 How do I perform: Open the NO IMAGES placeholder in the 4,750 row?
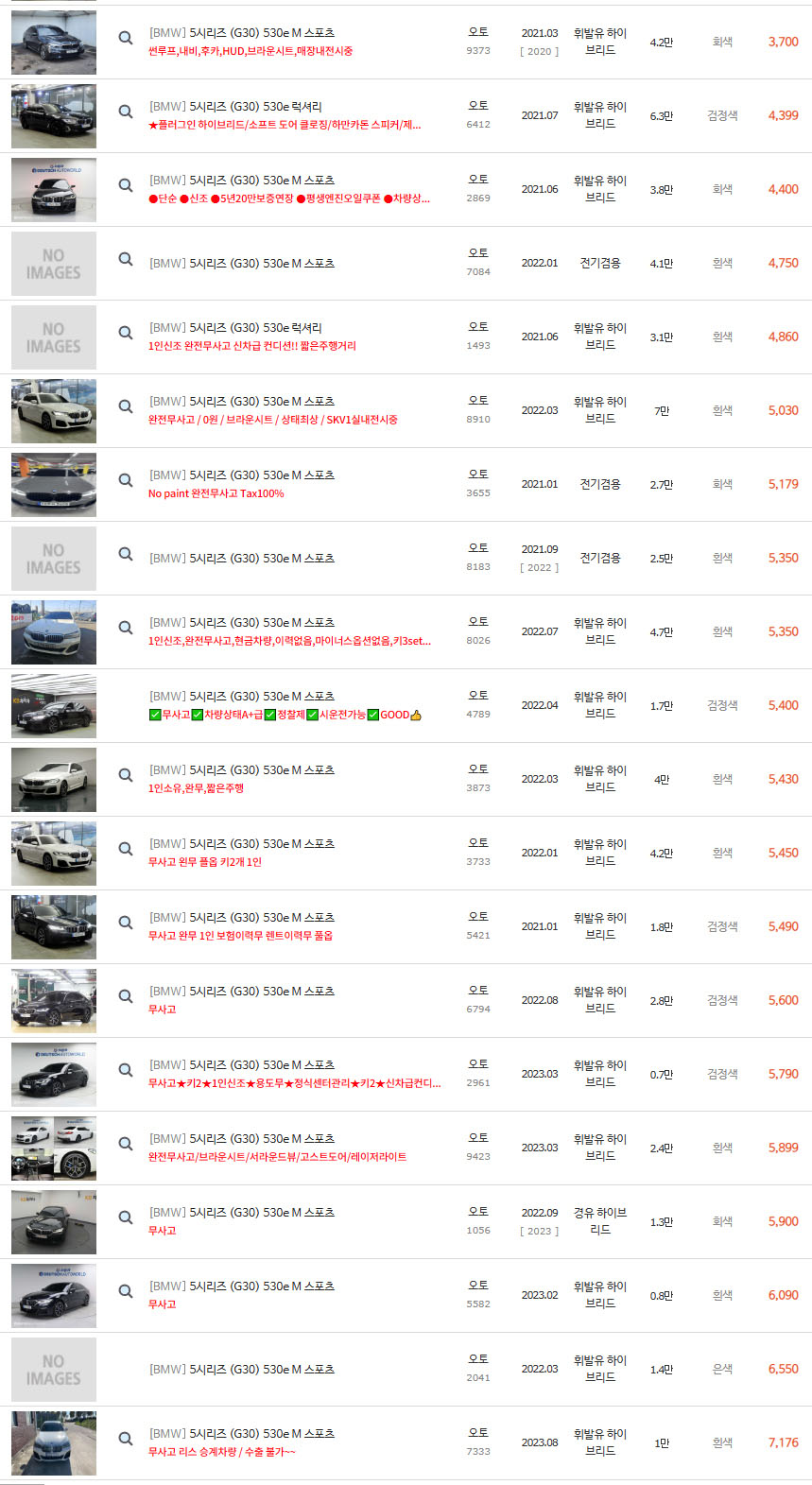(54, 264)
